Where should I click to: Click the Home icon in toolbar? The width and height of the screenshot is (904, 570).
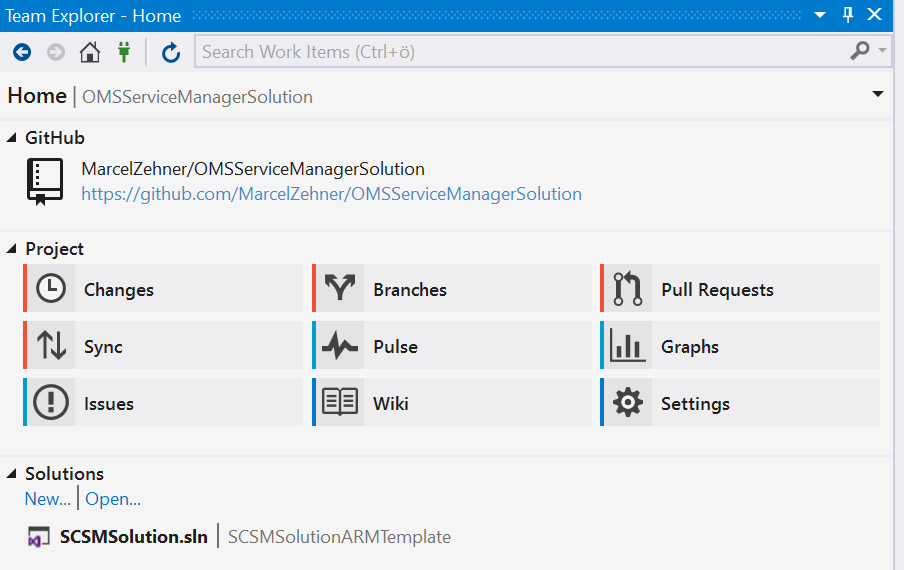click(90, 52)
